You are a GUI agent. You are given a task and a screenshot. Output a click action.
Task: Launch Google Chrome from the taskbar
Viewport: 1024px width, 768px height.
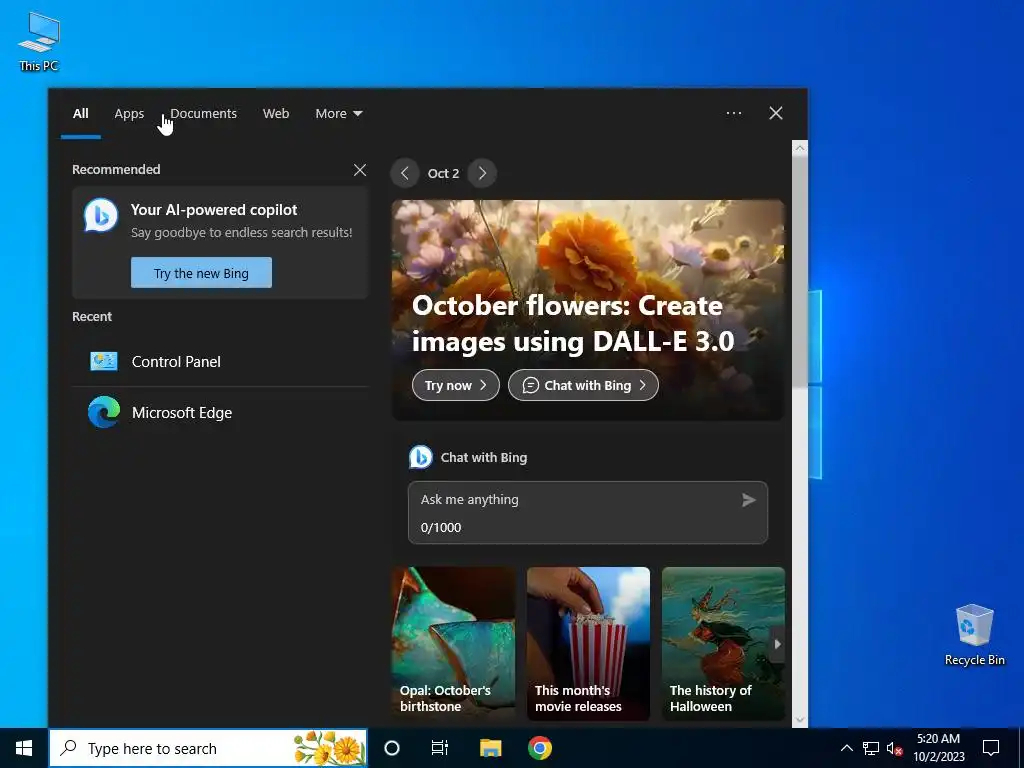[x=539, y=748]
